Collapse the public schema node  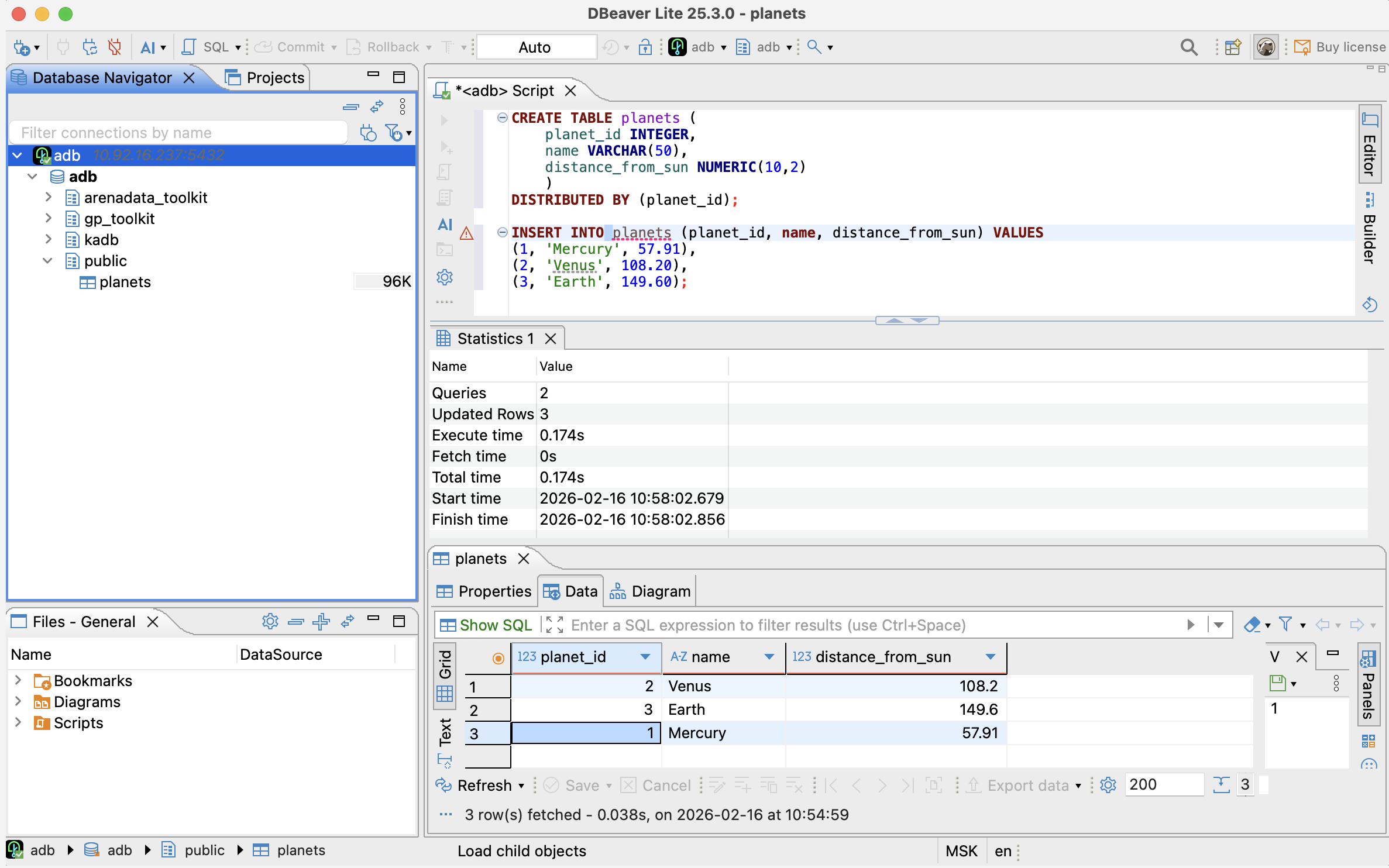point(48,261)
